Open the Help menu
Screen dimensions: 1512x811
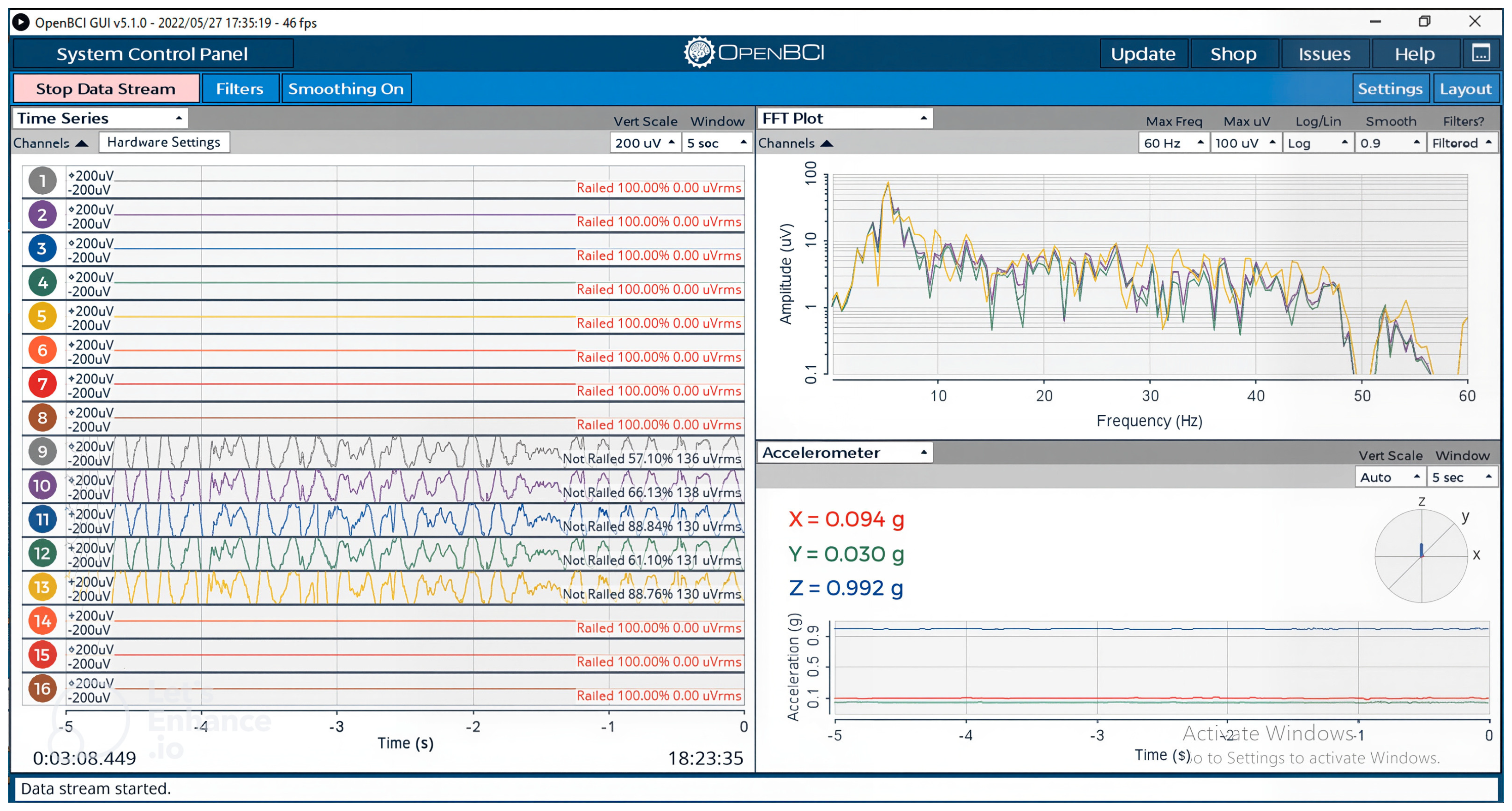[1414, 54]
